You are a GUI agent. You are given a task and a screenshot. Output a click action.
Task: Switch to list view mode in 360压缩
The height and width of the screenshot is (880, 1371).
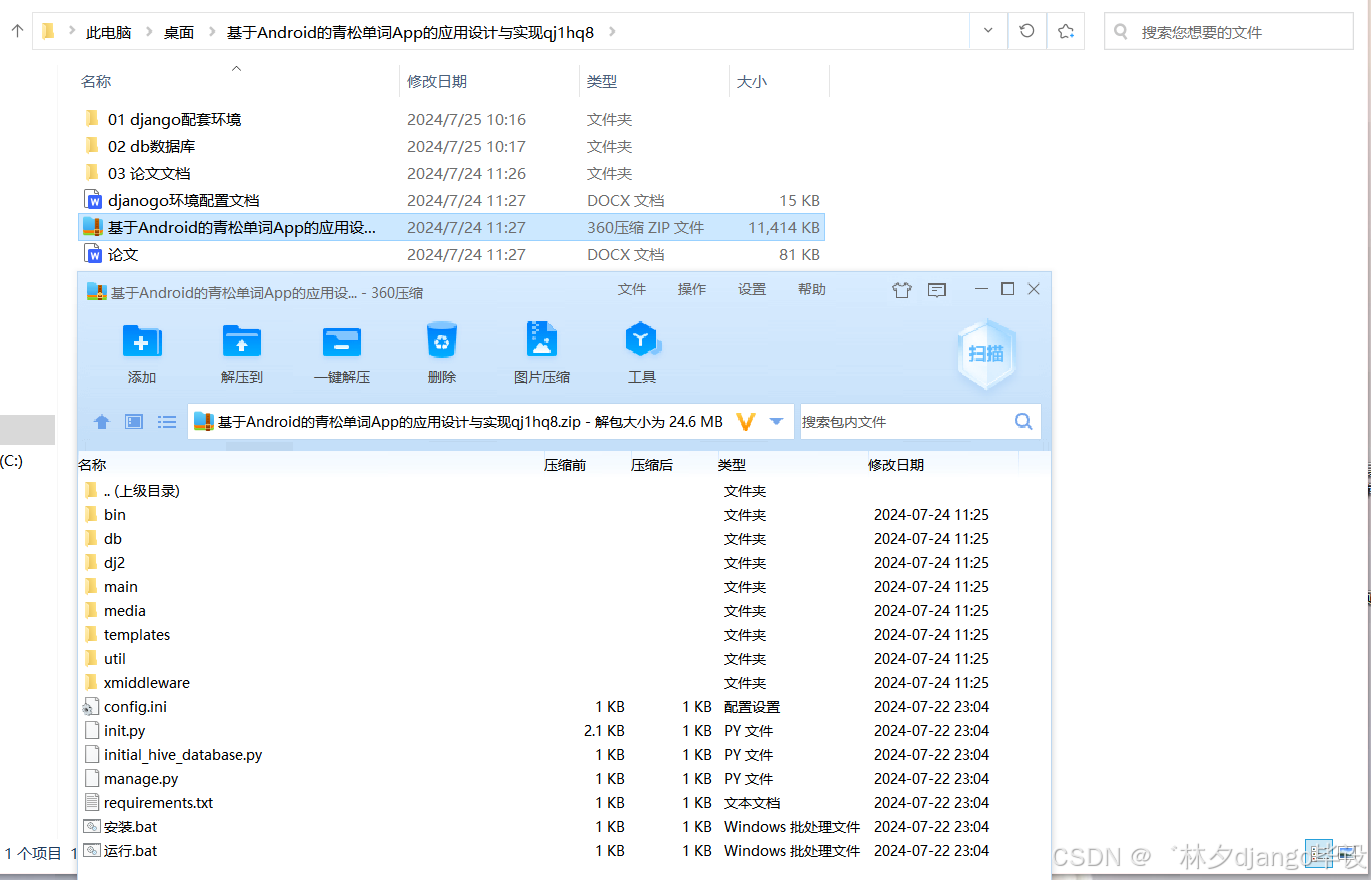(167, 422)
